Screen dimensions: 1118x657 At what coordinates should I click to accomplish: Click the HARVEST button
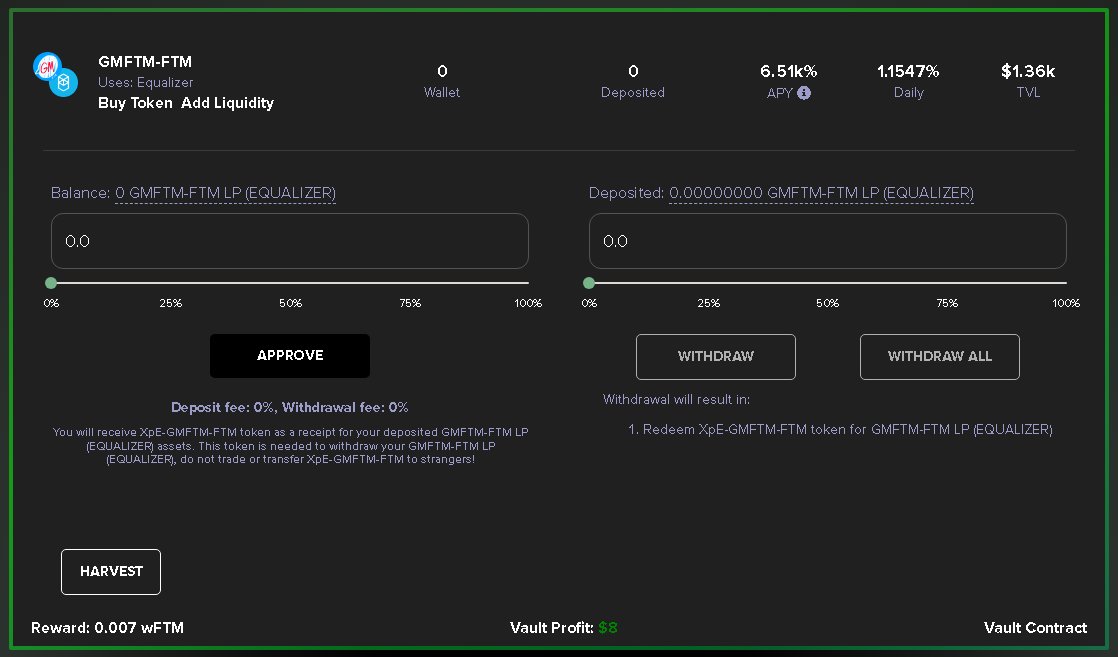(111, 571)
